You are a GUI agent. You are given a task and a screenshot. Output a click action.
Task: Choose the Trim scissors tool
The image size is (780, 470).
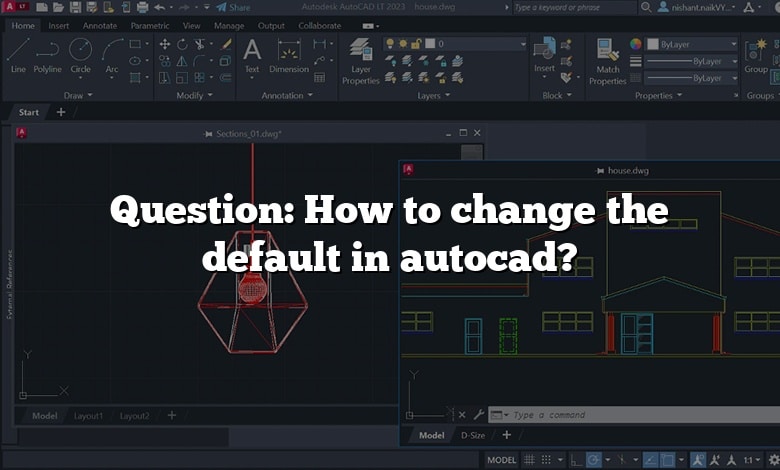point(199,44)
